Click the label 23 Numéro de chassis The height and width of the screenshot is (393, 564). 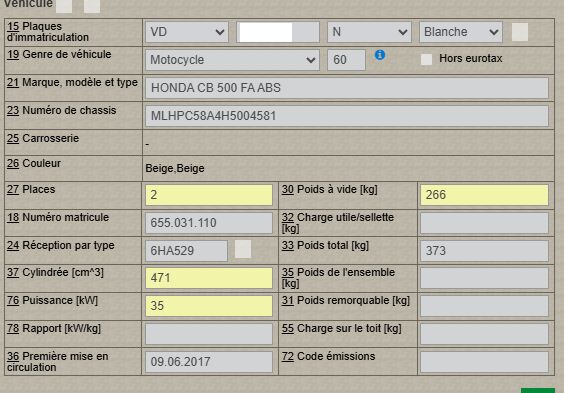(62, 110)
